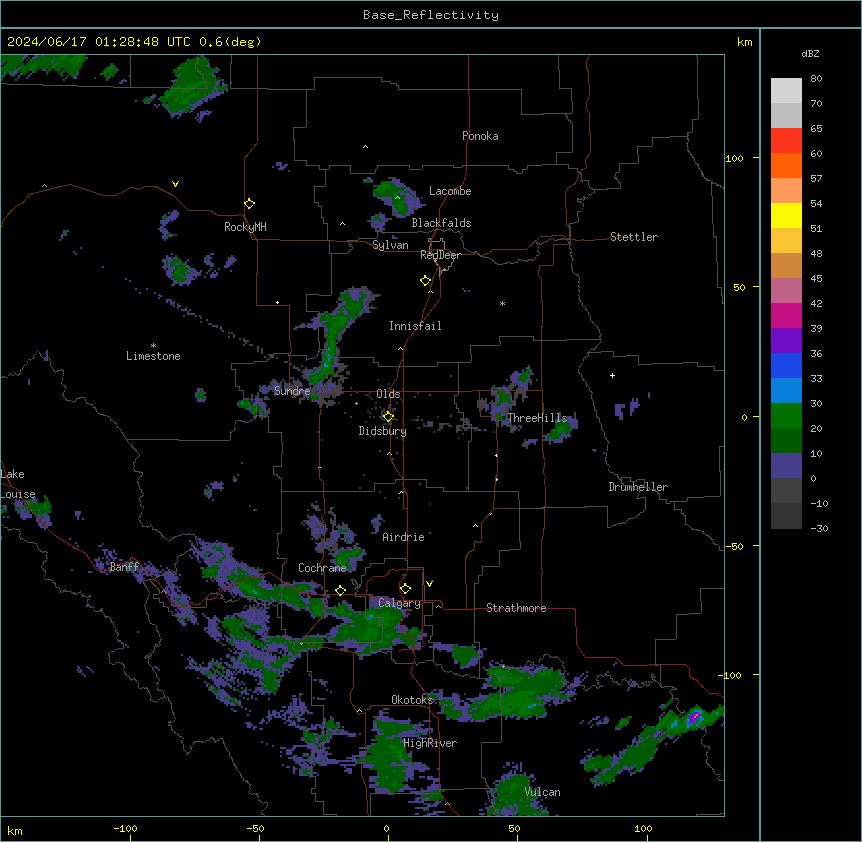Click the Lake Louise label
This screenshot has height=842, width=862.
18,484
